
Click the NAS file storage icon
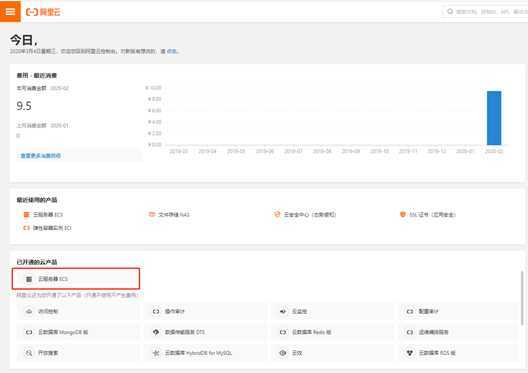coord(152,214)
